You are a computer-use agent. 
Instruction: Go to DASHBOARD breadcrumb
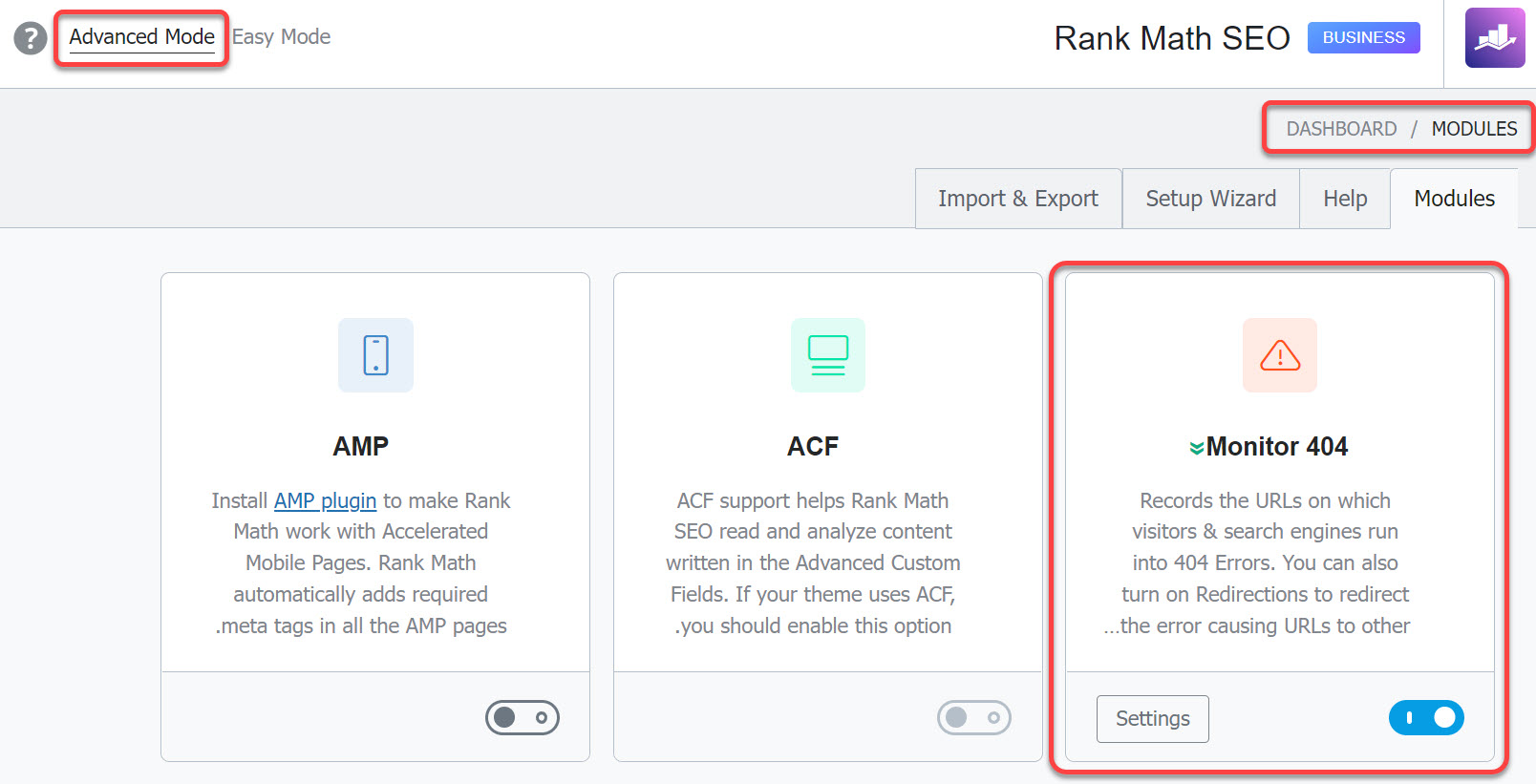pos(1341,129)
